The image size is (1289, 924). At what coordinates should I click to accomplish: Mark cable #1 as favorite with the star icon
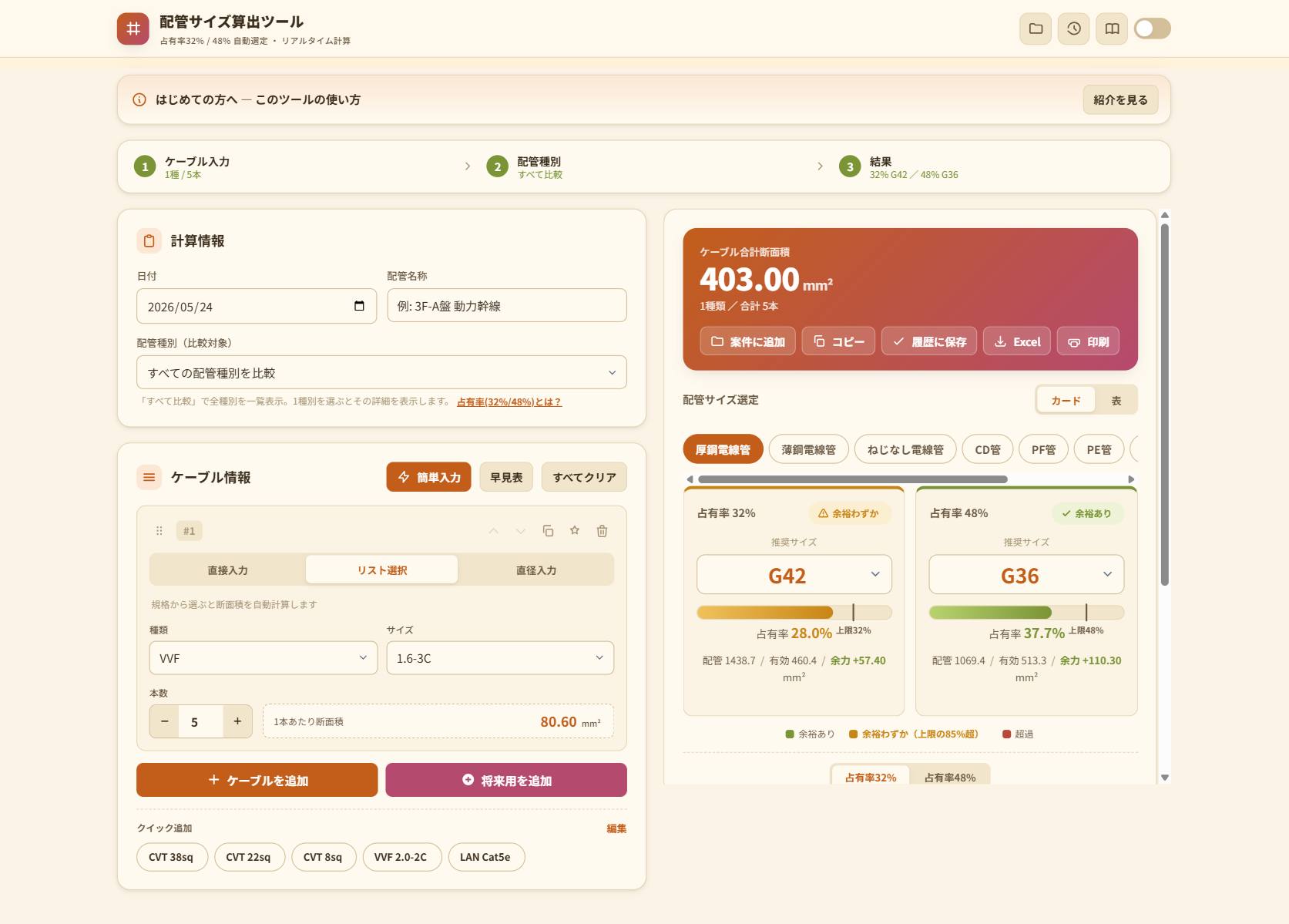[575, 531]
